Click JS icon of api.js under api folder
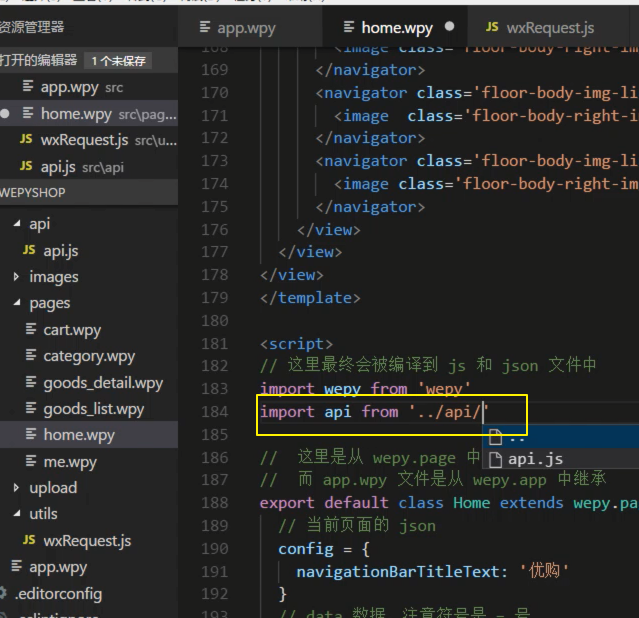This screenshot has width=639, height=618. (x=29, y=250)
